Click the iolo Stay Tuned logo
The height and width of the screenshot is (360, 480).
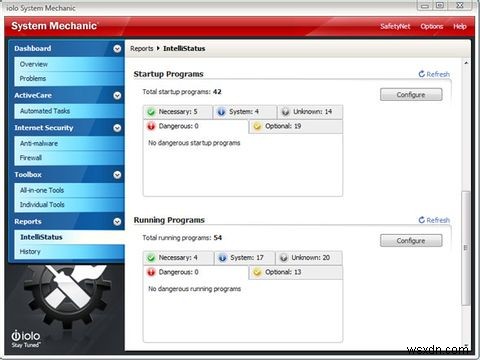coord(26,339)
